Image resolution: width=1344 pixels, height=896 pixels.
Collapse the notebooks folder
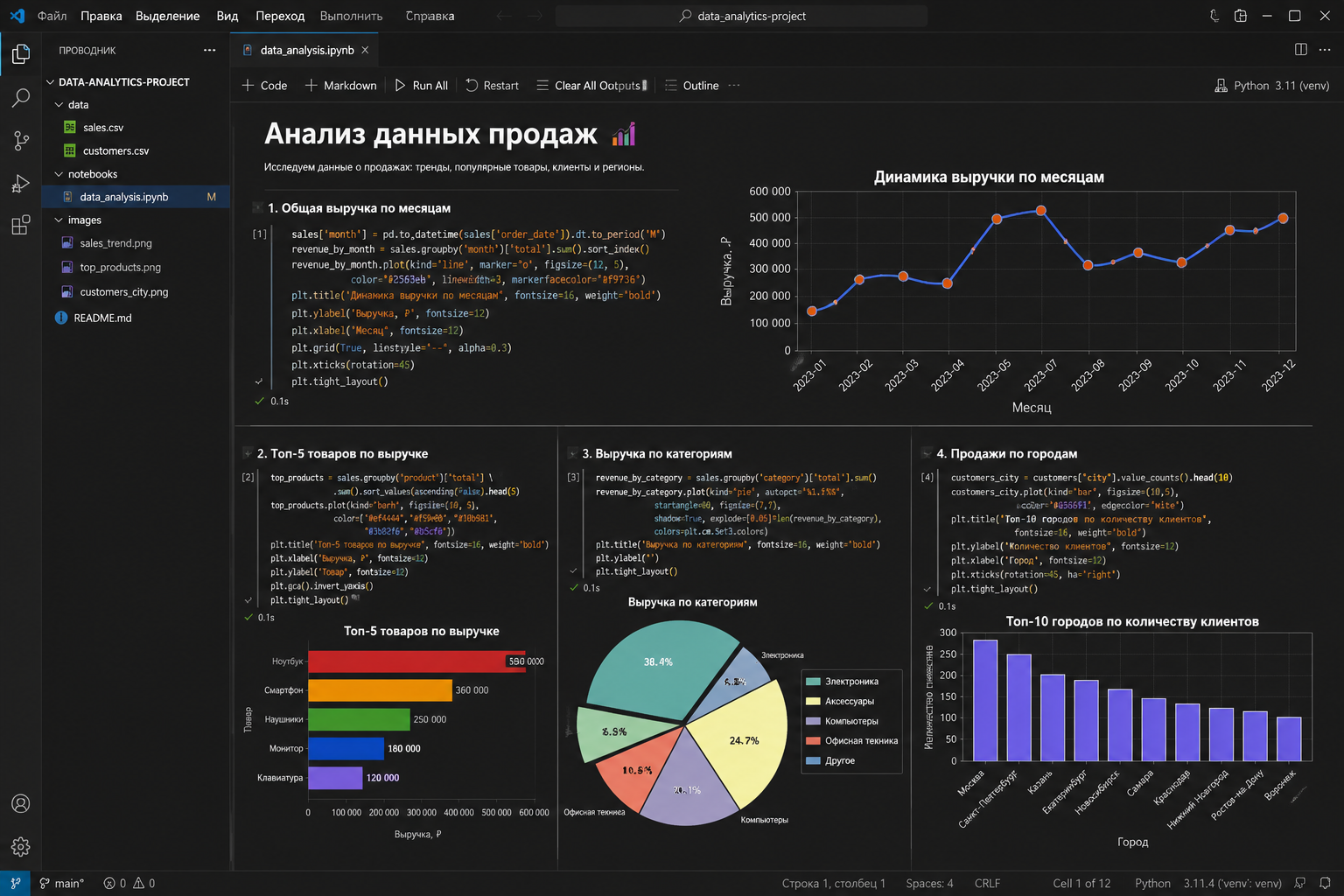pyautogui.click(x=59, y=174)
